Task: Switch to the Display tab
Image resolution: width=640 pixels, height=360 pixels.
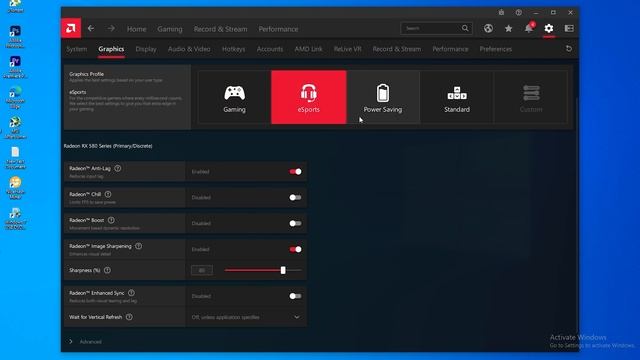Action: (146, 49)
